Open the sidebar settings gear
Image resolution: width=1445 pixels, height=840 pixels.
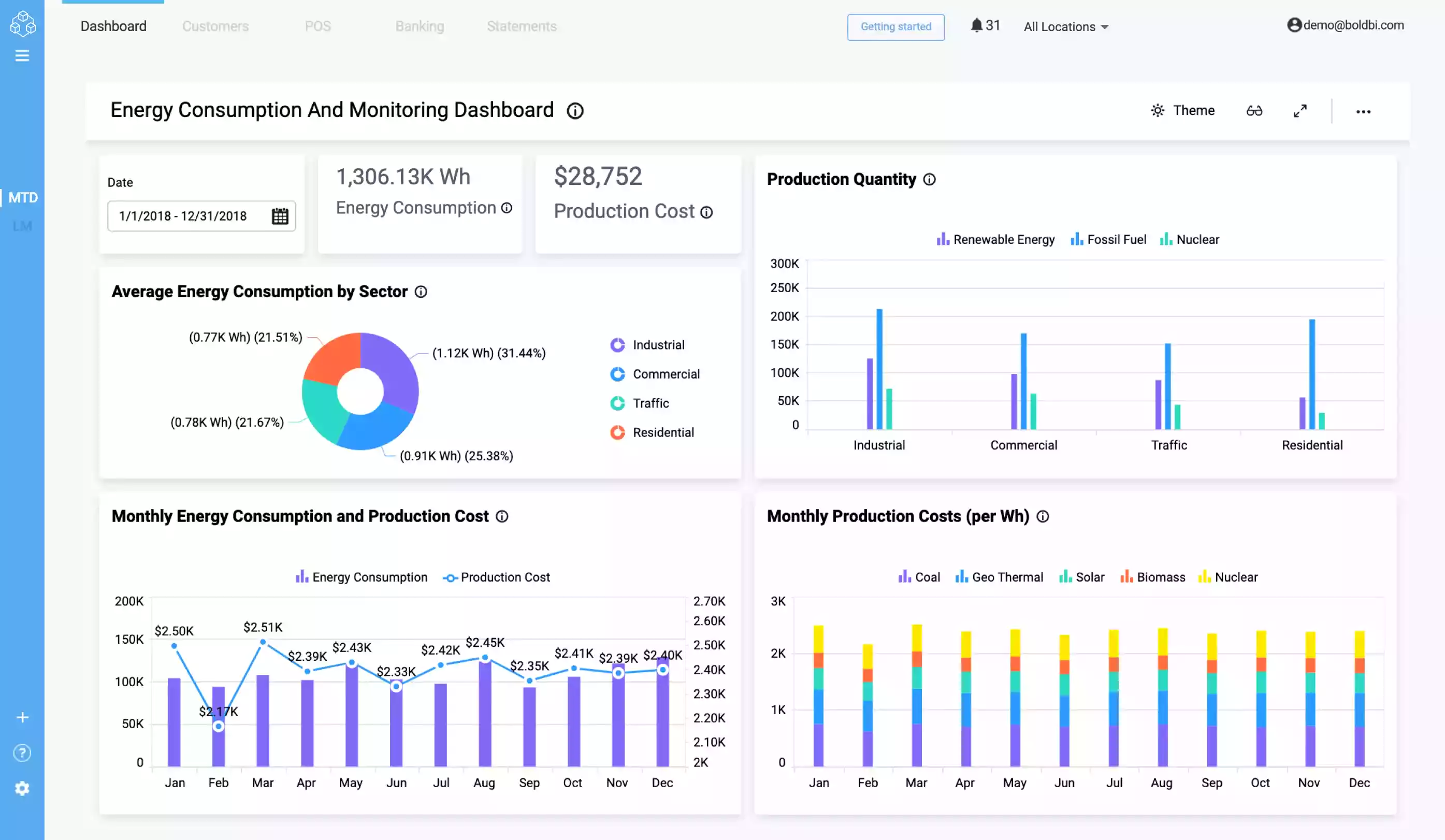point(22,788)
